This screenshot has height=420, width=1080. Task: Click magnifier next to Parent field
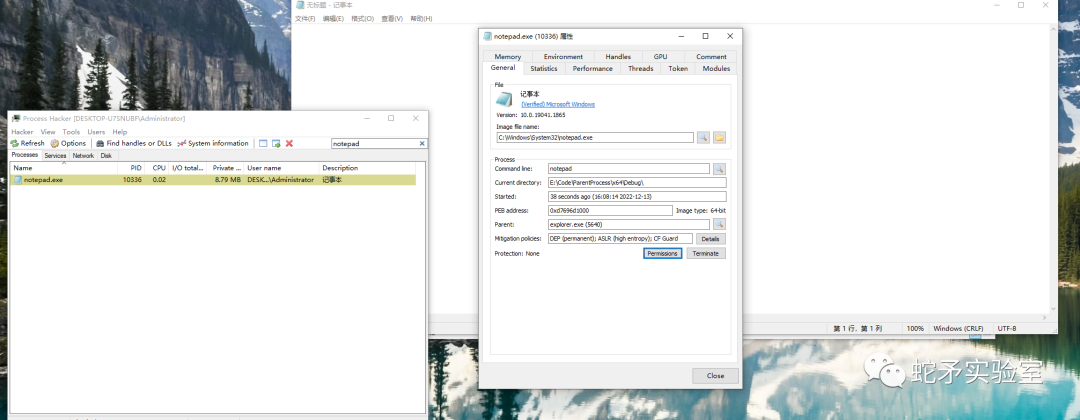pyautogui.click(x=718, y=224)
